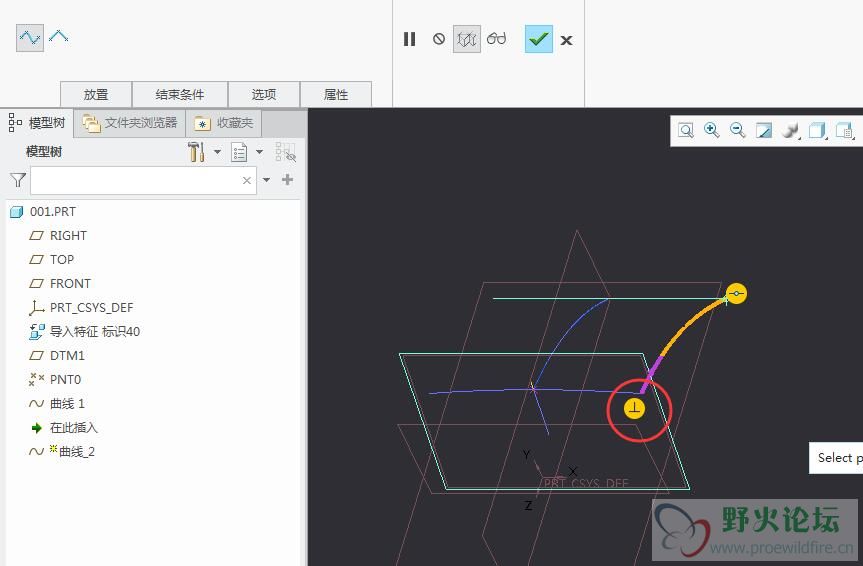Viewport: 863px width, 566px height.
Task: Toggle the no-preview mode icon
Action: pyautogui.click(x=439, y=39)
